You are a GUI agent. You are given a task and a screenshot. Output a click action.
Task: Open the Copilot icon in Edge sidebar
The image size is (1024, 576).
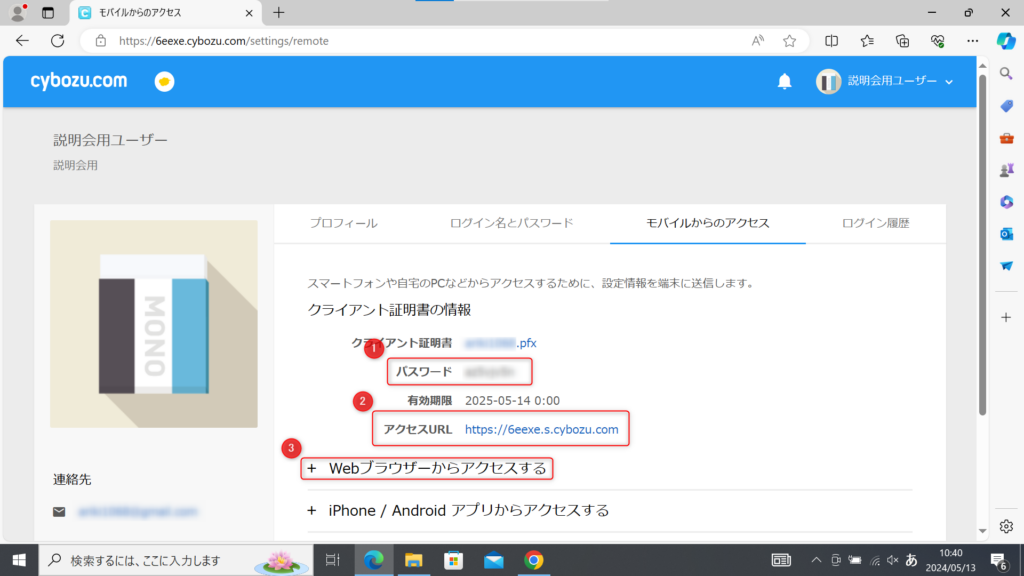[1006, 41]
